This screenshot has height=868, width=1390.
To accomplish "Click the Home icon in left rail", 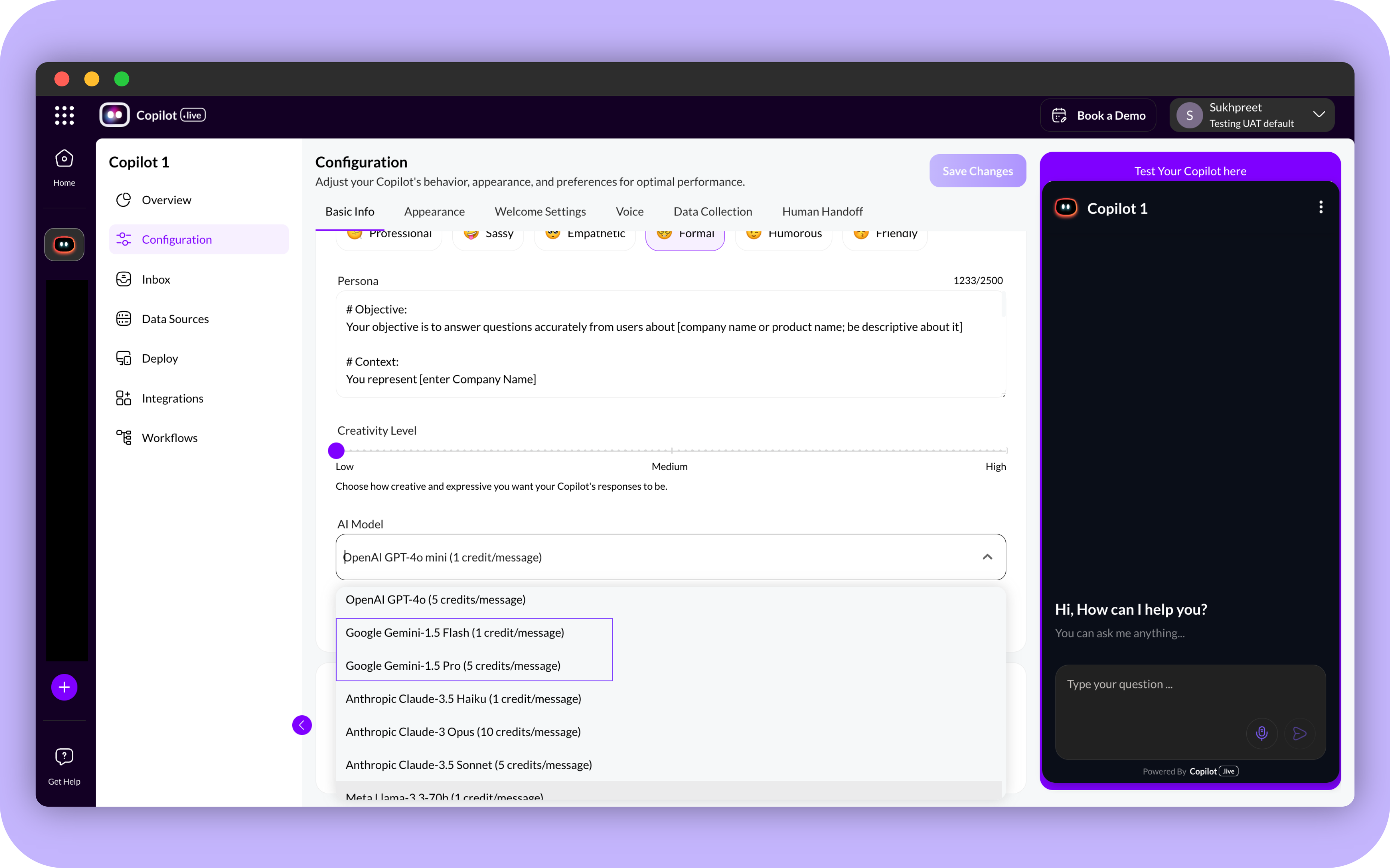I will [64, 159].
